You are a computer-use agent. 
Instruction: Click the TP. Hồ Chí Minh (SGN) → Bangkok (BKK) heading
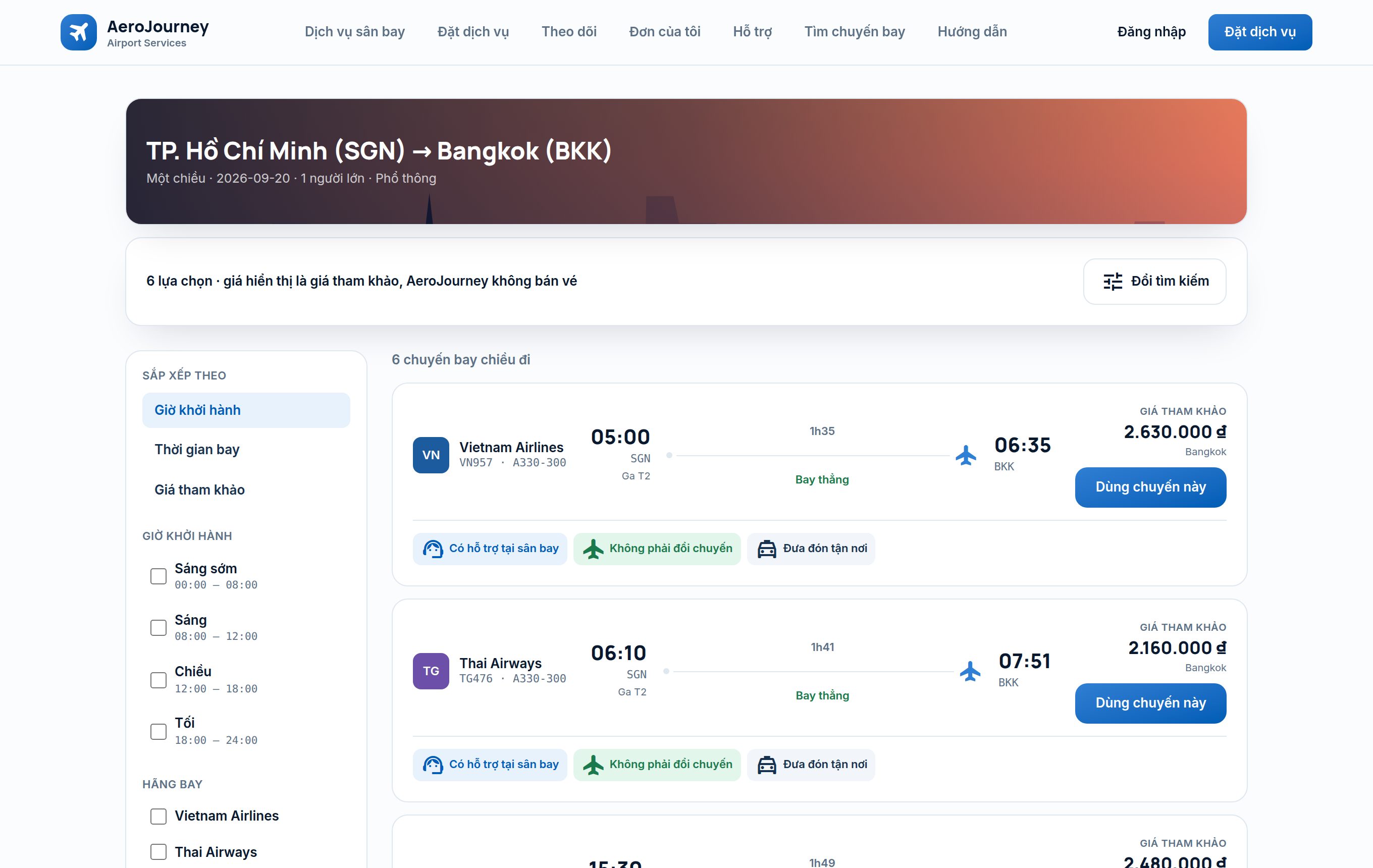[x=379, y=151]
